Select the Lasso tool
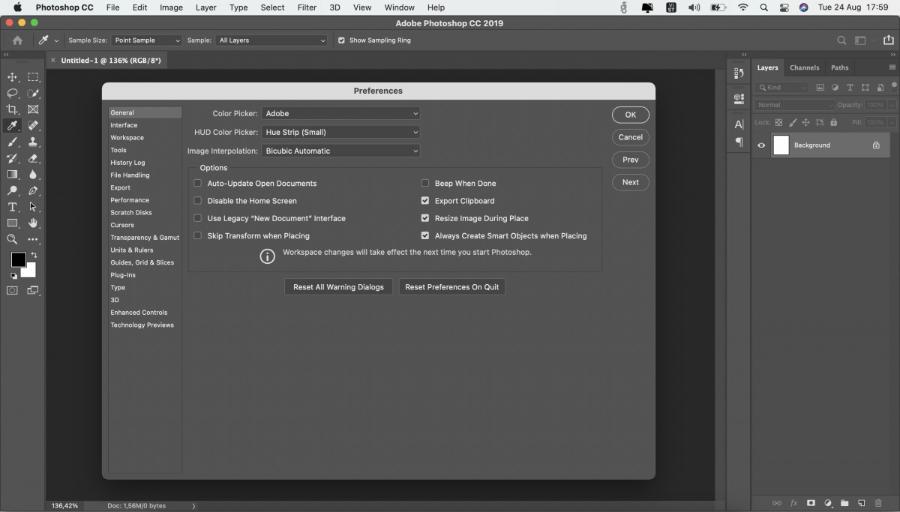Image resolution: width=900 pixels, height=512 pixels. 13,93
